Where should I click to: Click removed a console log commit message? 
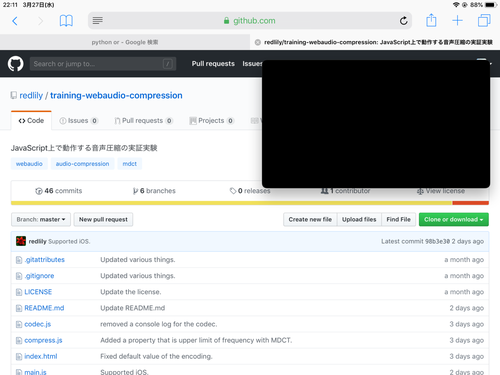159,324
